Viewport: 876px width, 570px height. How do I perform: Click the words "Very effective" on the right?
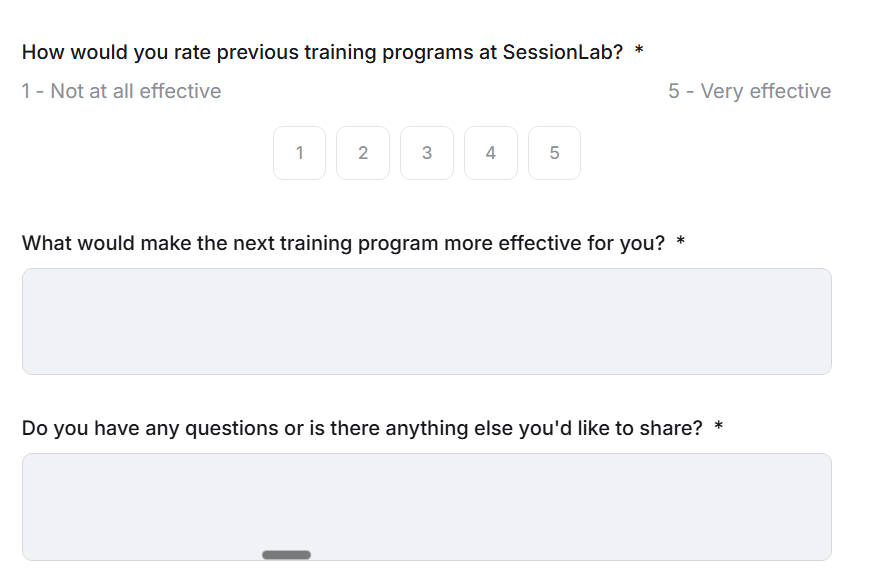tap(765, 91)
